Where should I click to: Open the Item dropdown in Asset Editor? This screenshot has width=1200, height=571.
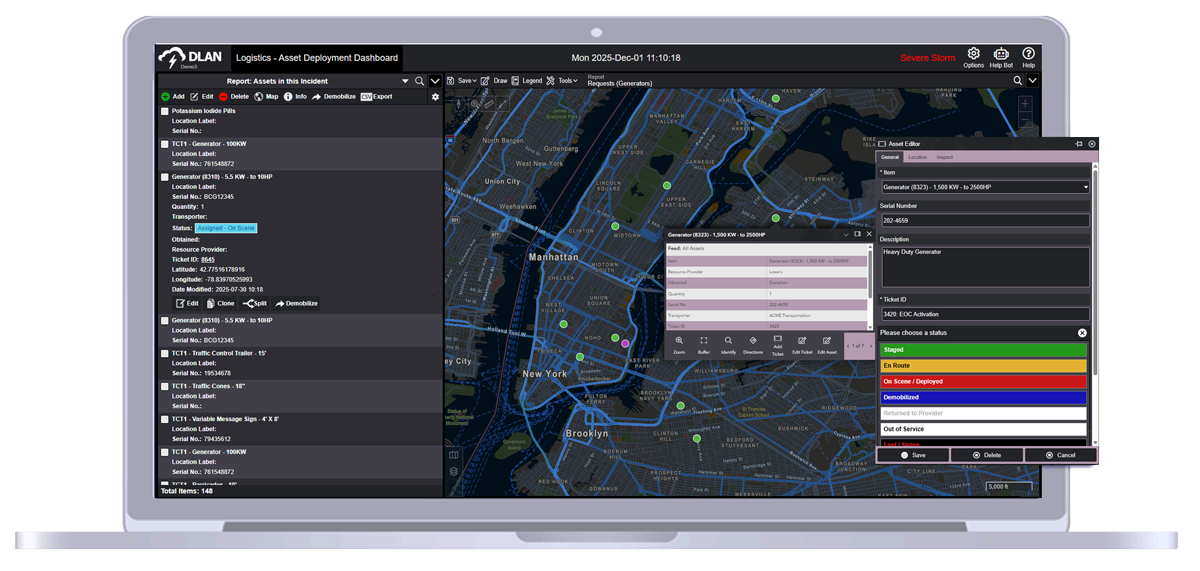(x=984, y=187)
